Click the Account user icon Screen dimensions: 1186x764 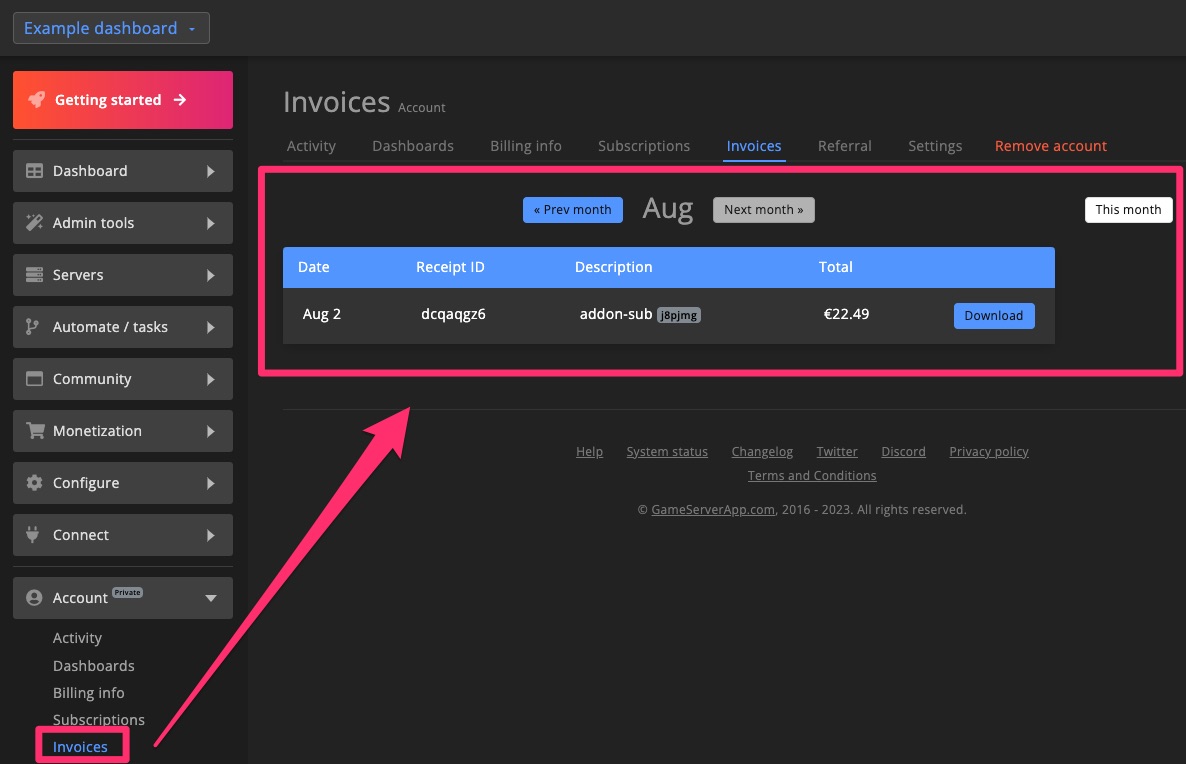tap(32, 597)
